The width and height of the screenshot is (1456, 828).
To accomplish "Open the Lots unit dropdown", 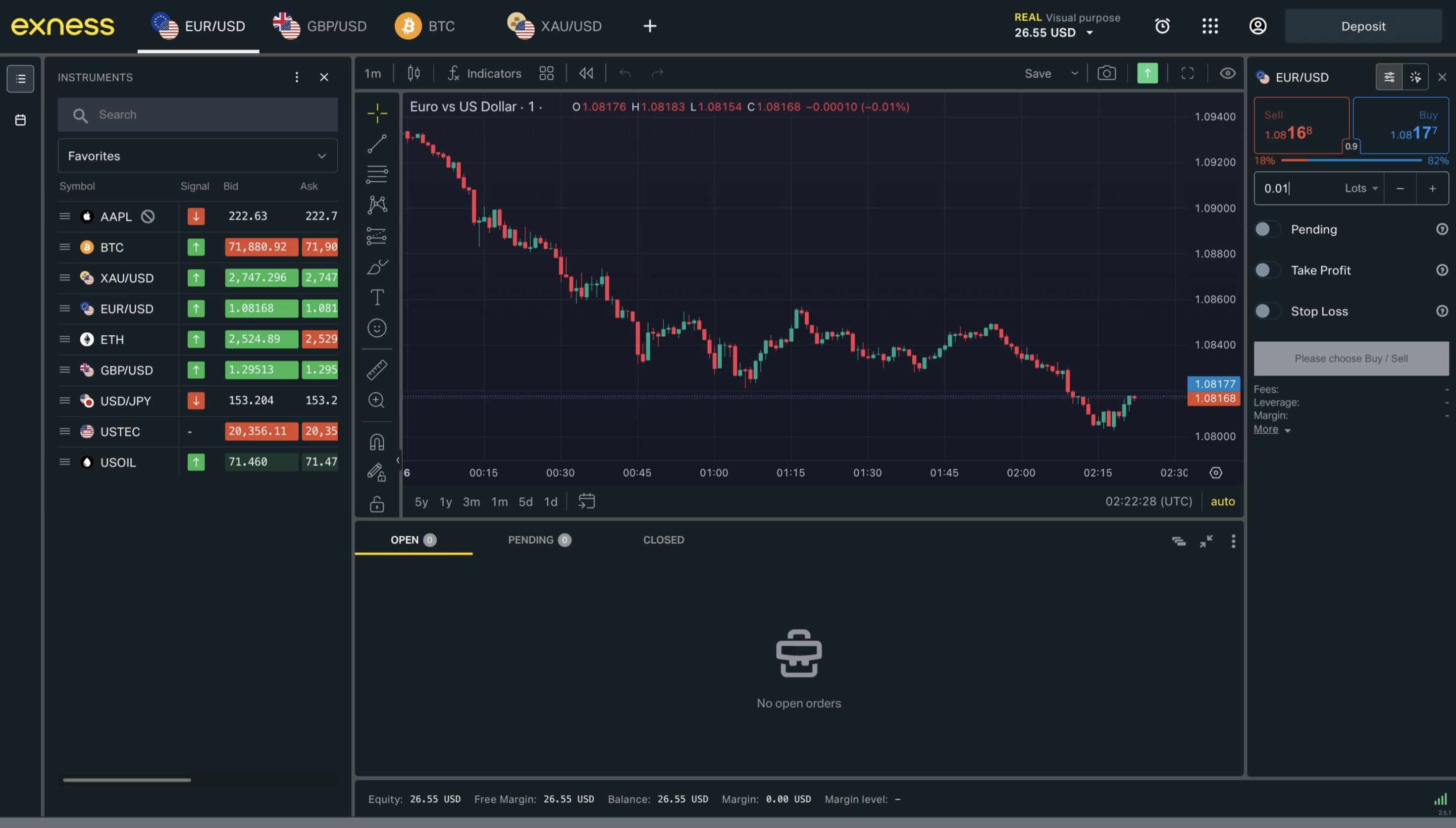I will pos(1361,188).
